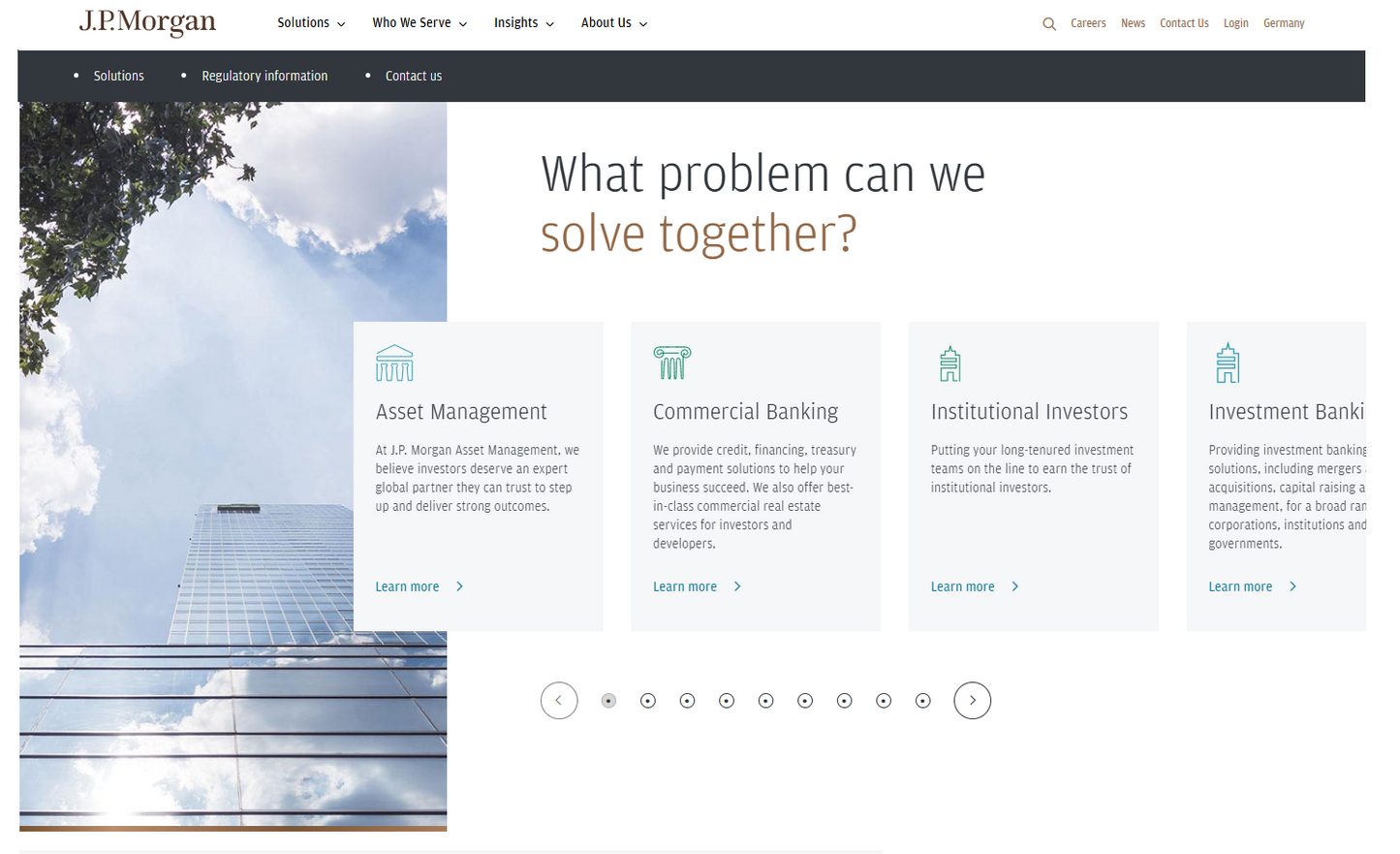
Task: Expand the Solutions dropdown menu
Action: tap(311, 22)
